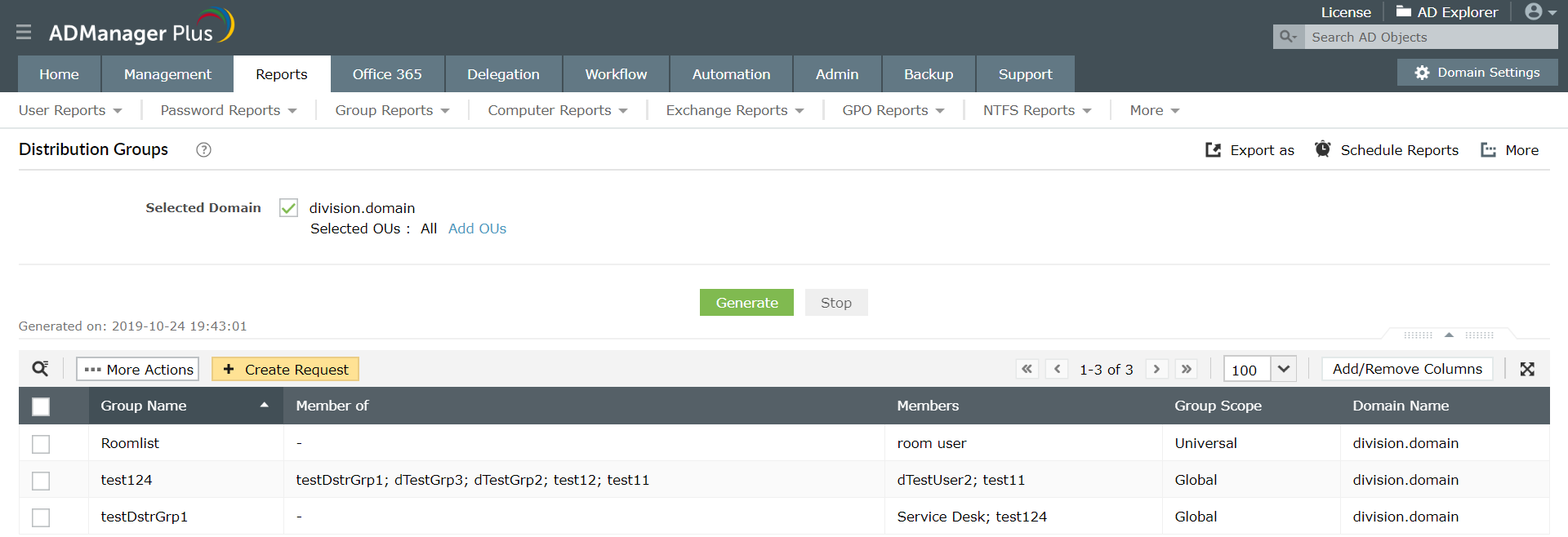Click the green Generate button
Viewport: 1568px width, 537px height.
[746, 303]
